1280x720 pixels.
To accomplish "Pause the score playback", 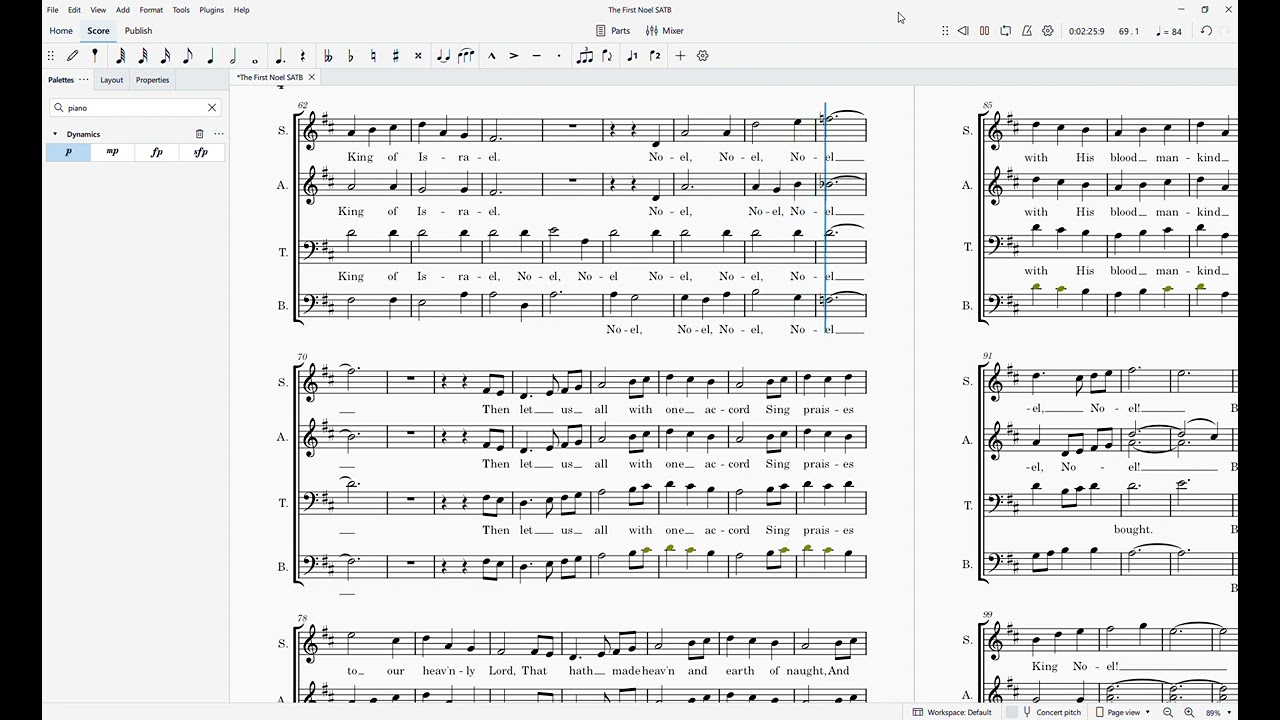I will coord(985,31).
